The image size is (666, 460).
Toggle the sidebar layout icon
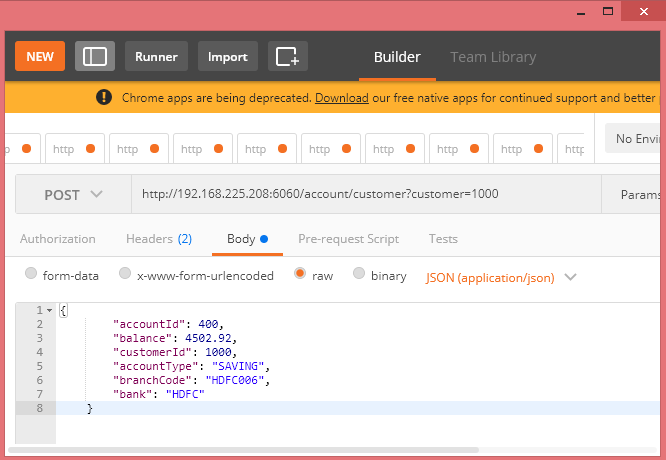coord(95,56)
